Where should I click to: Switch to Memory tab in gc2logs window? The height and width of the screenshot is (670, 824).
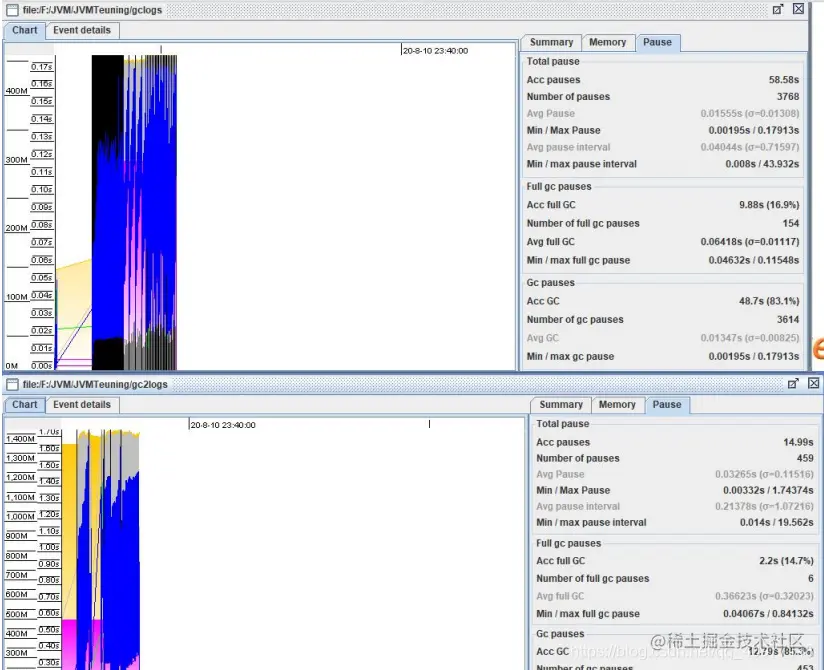pyautogui.click(x=617, y=405)
